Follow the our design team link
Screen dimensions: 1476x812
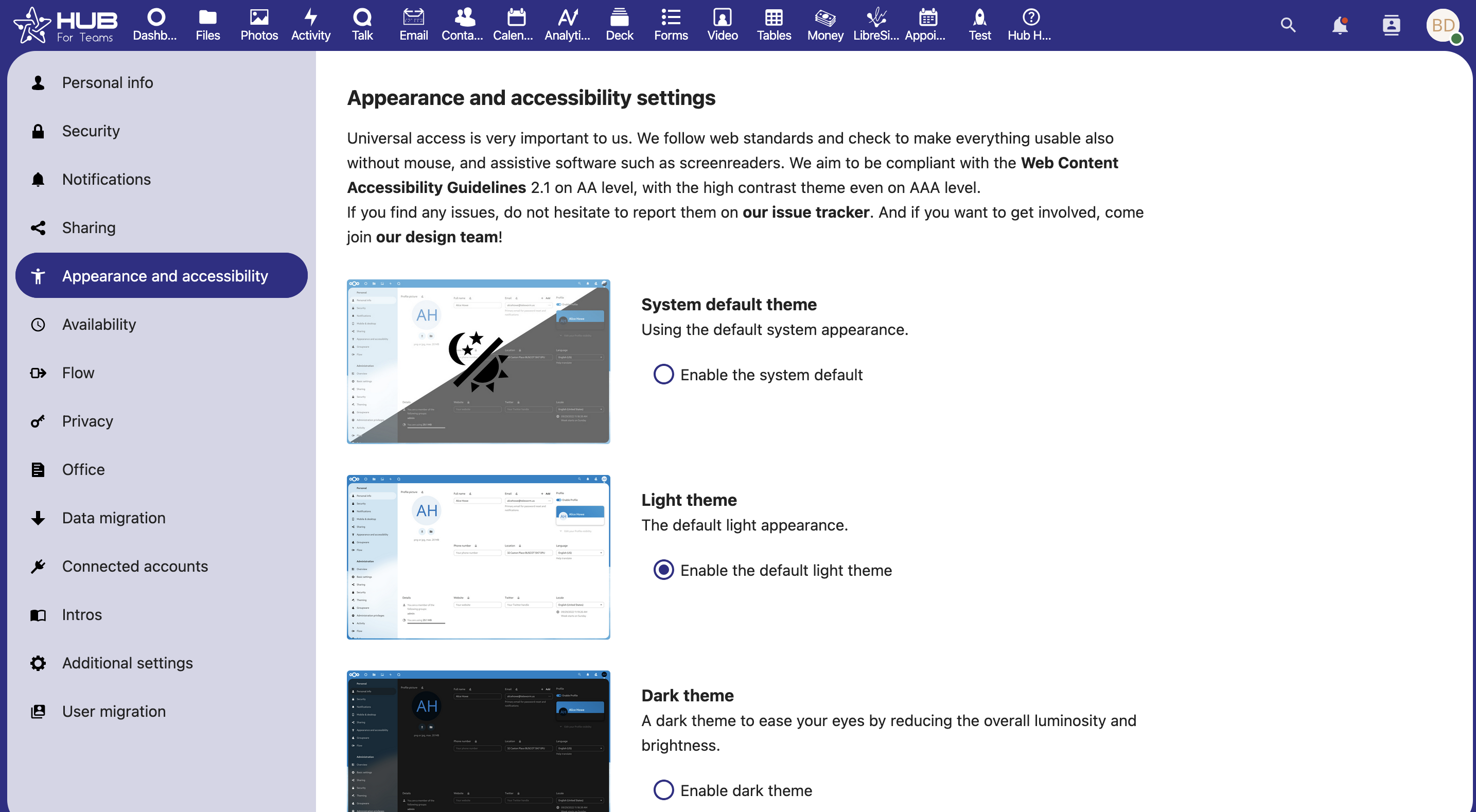(436, 237)
